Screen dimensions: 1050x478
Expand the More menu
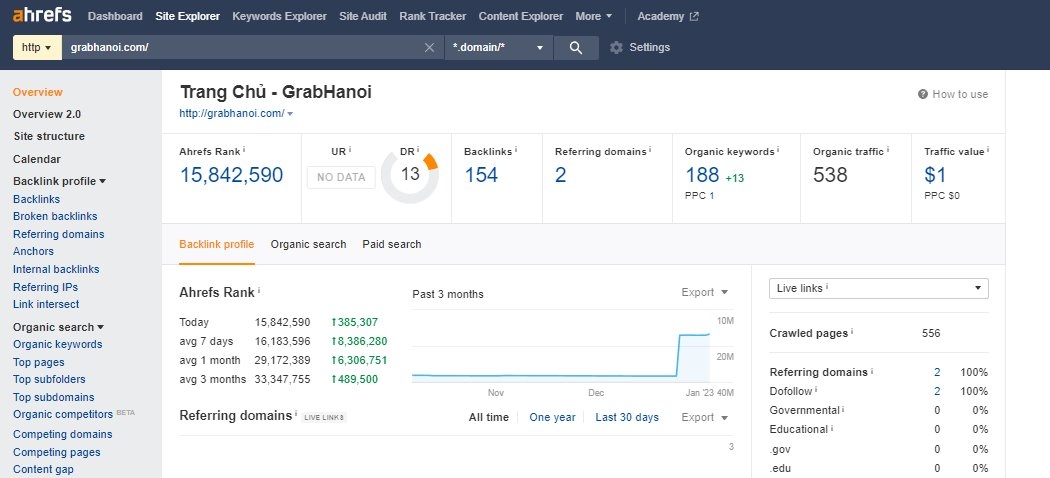[x=593, y=16]
